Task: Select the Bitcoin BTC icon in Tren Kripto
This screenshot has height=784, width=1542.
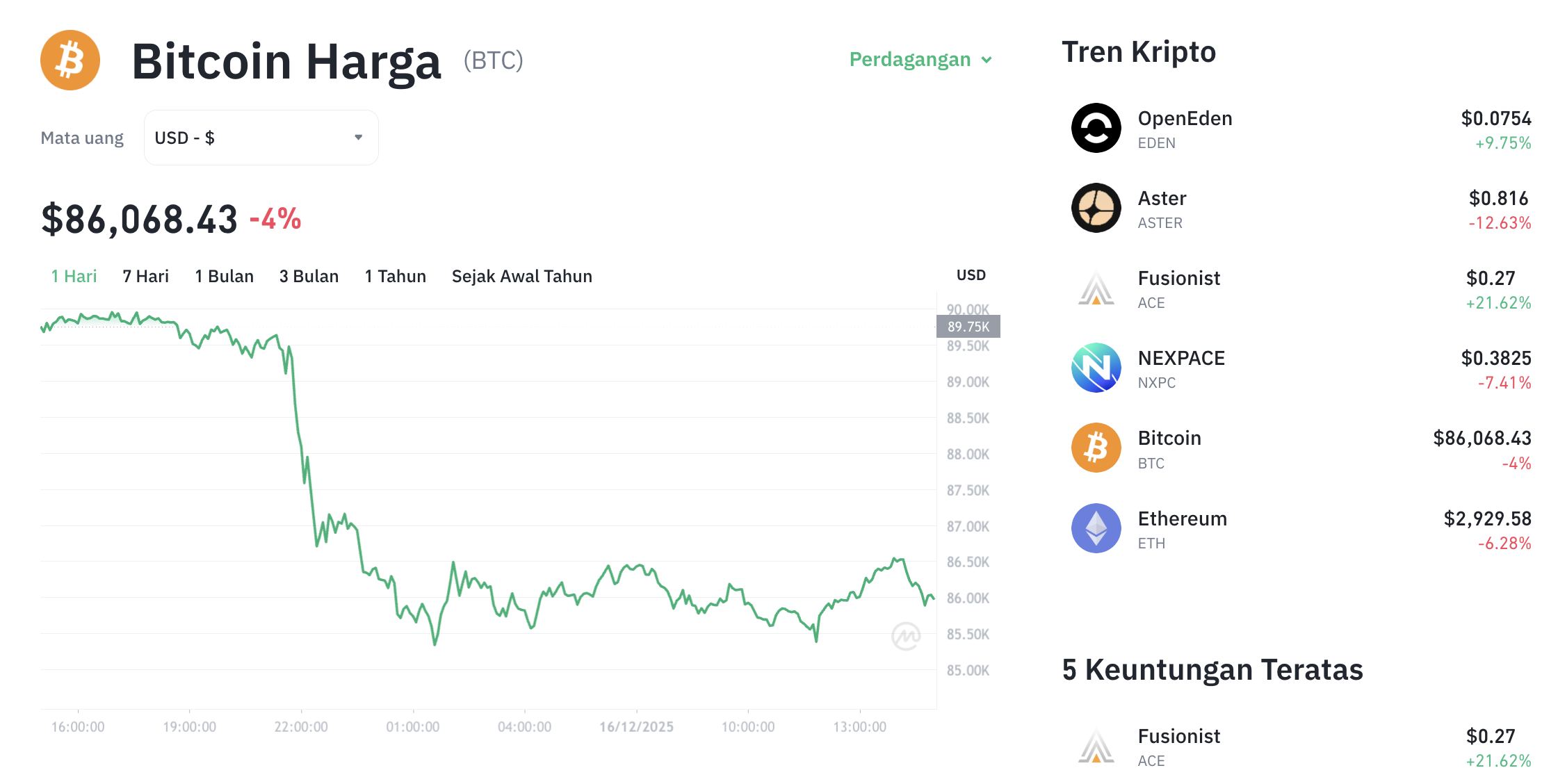Action: pos(1096,448)
